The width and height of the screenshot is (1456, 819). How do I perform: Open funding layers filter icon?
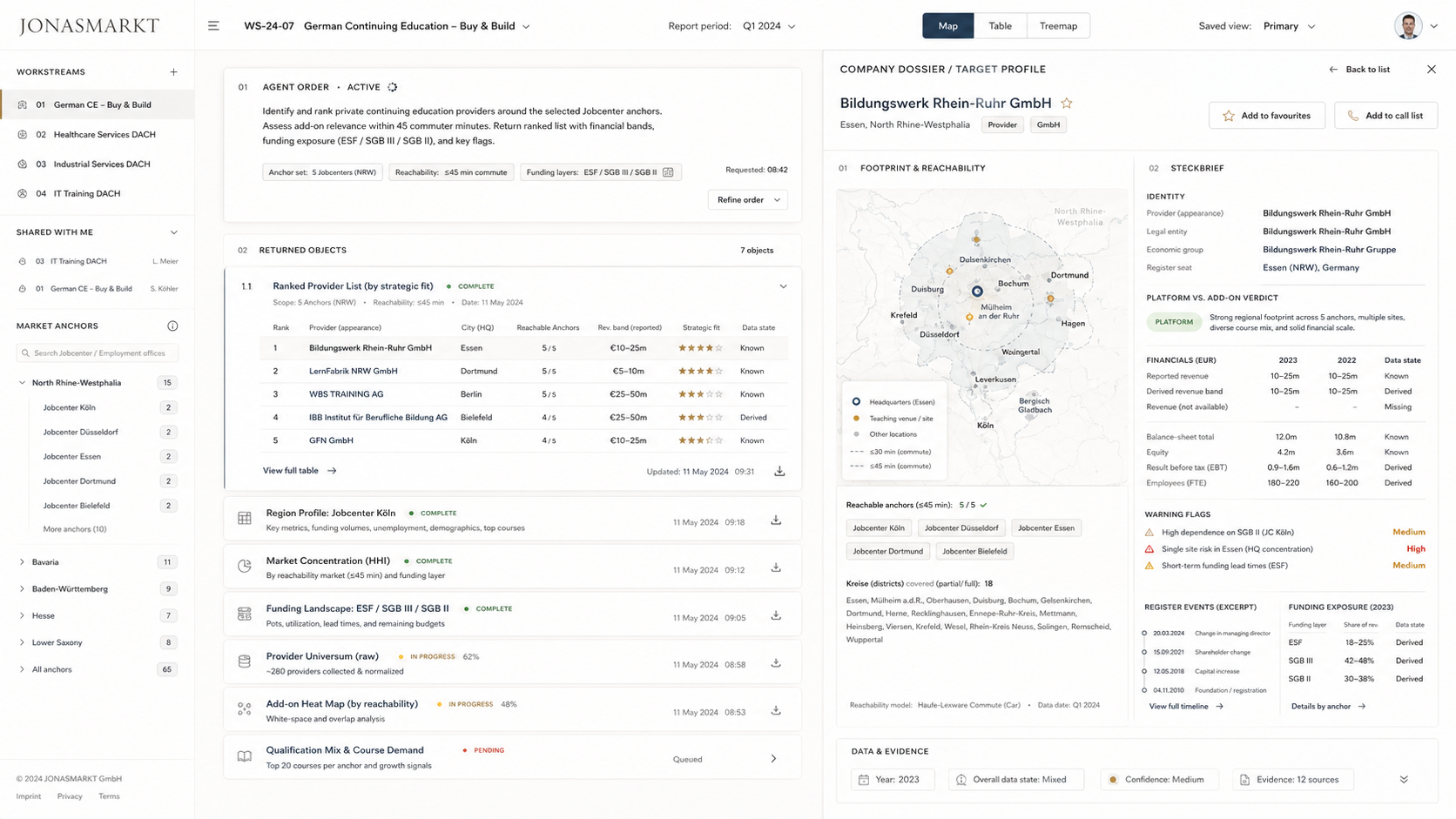tap(668, 172)
